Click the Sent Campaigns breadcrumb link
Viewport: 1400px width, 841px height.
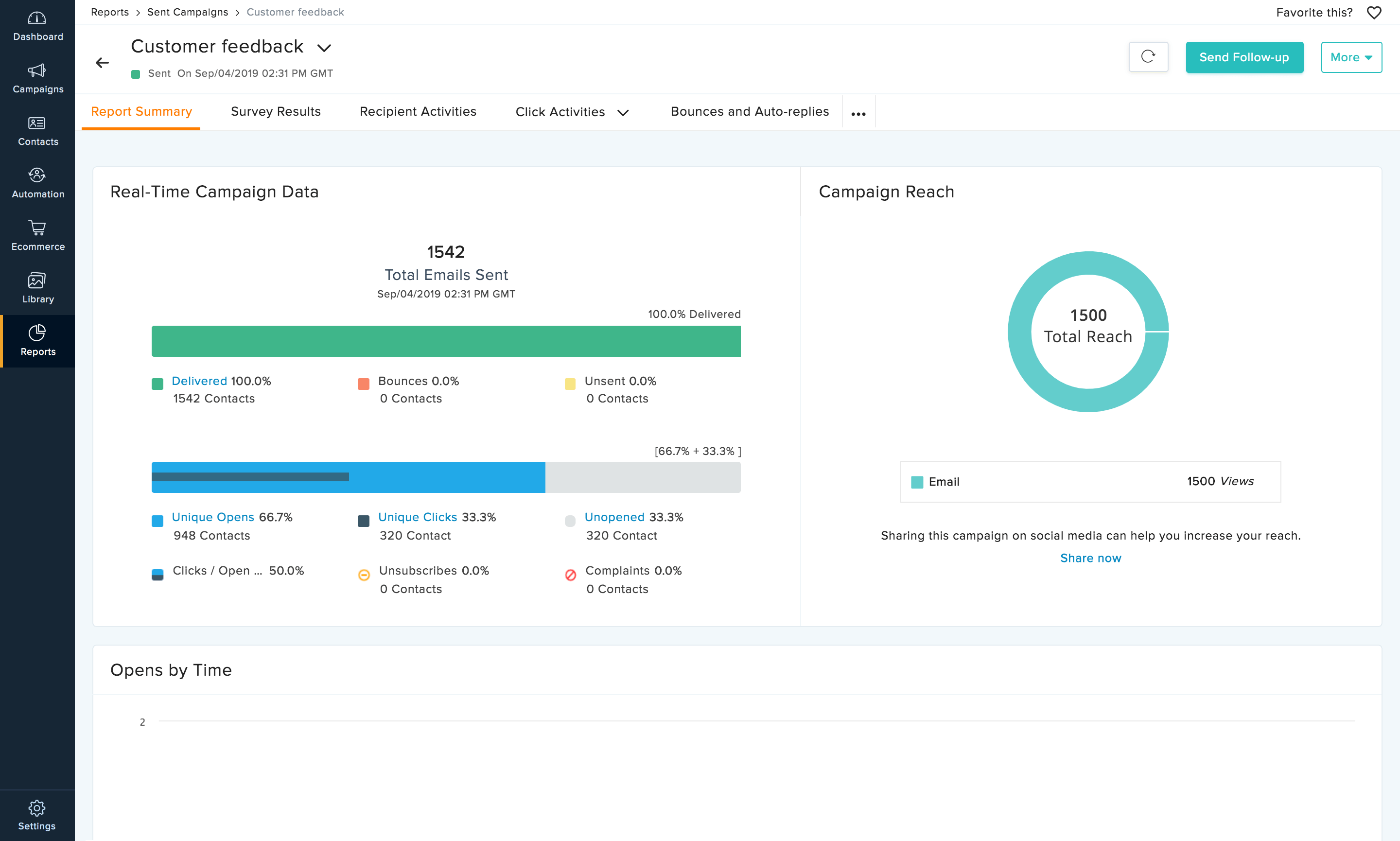tap(187, 12)
